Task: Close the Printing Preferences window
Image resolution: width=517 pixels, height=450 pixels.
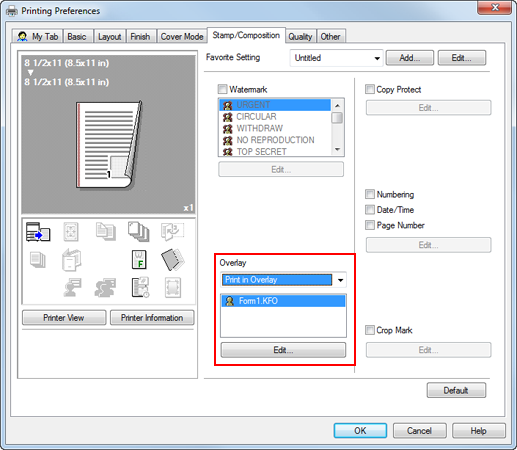Action: [495, 7]
